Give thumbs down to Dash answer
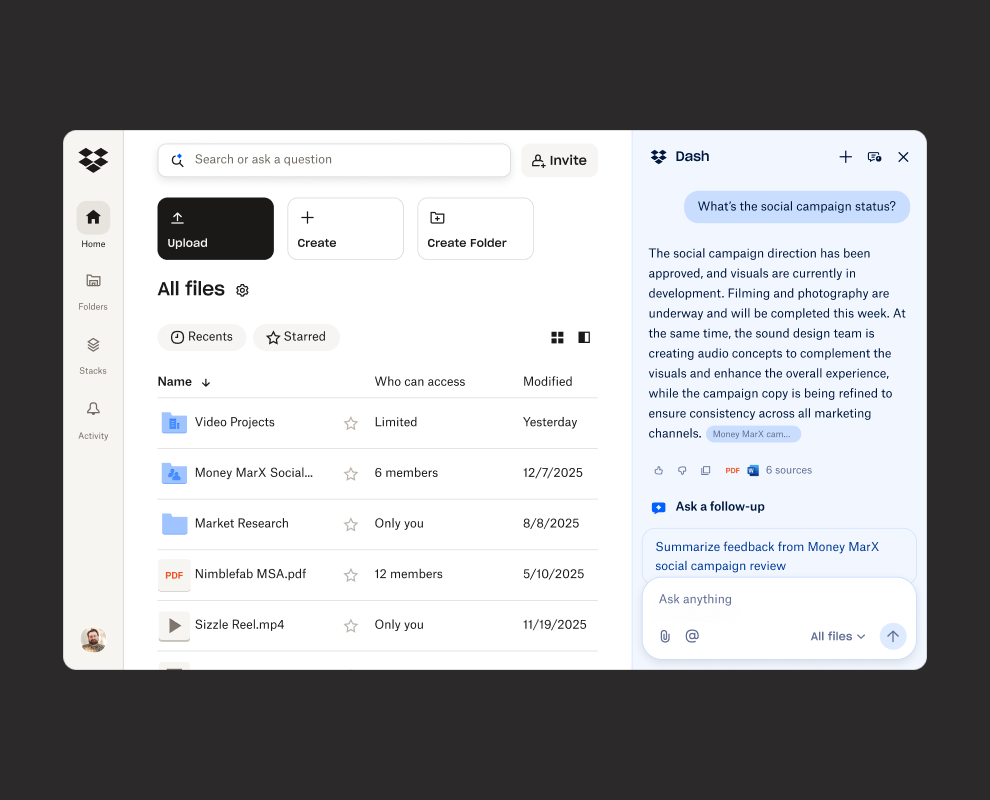The image size is (990, 800). coord(682,470)
